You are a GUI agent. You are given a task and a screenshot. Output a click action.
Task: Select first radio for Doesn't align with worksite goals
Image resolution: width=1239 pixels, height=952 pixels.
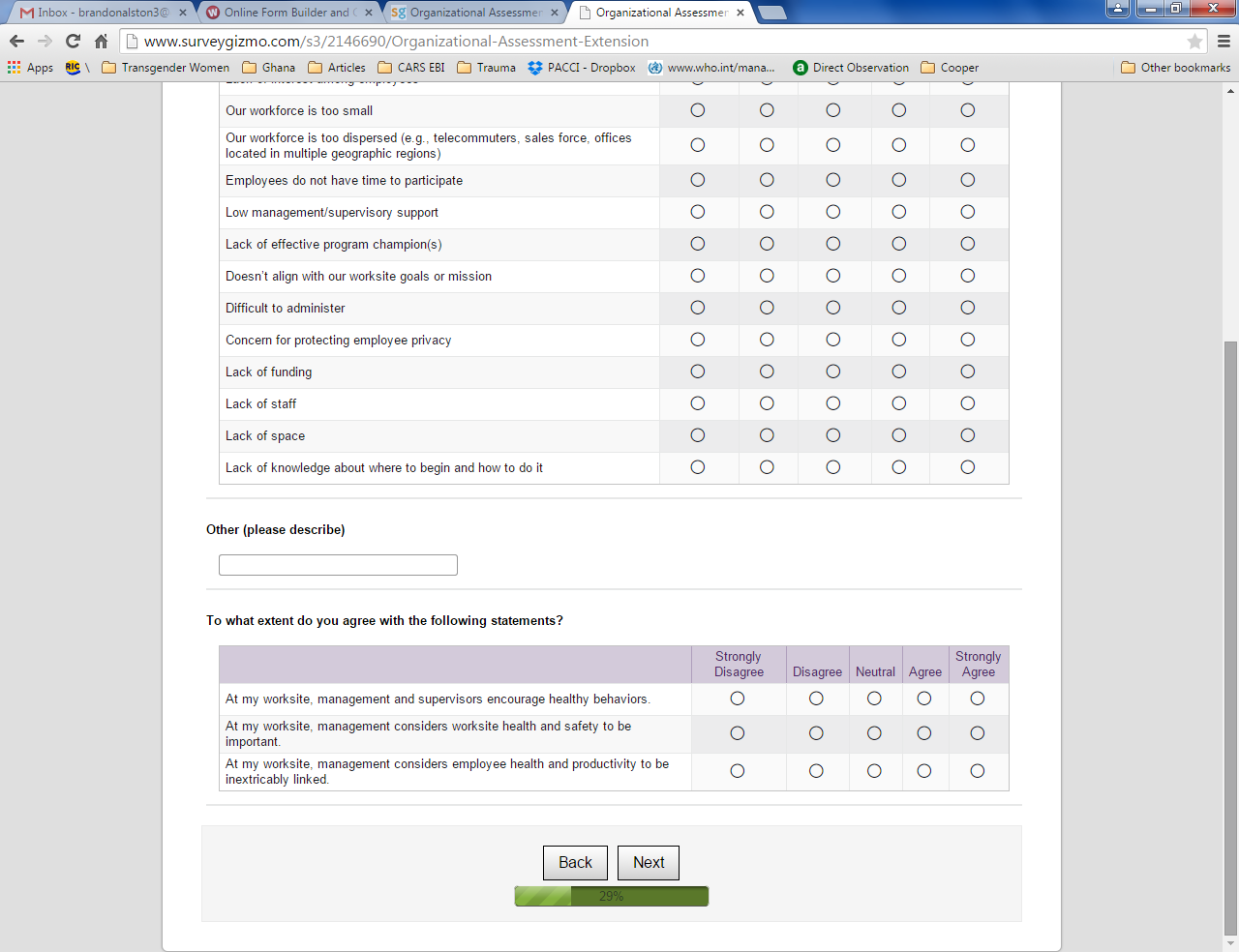(698, 276)
